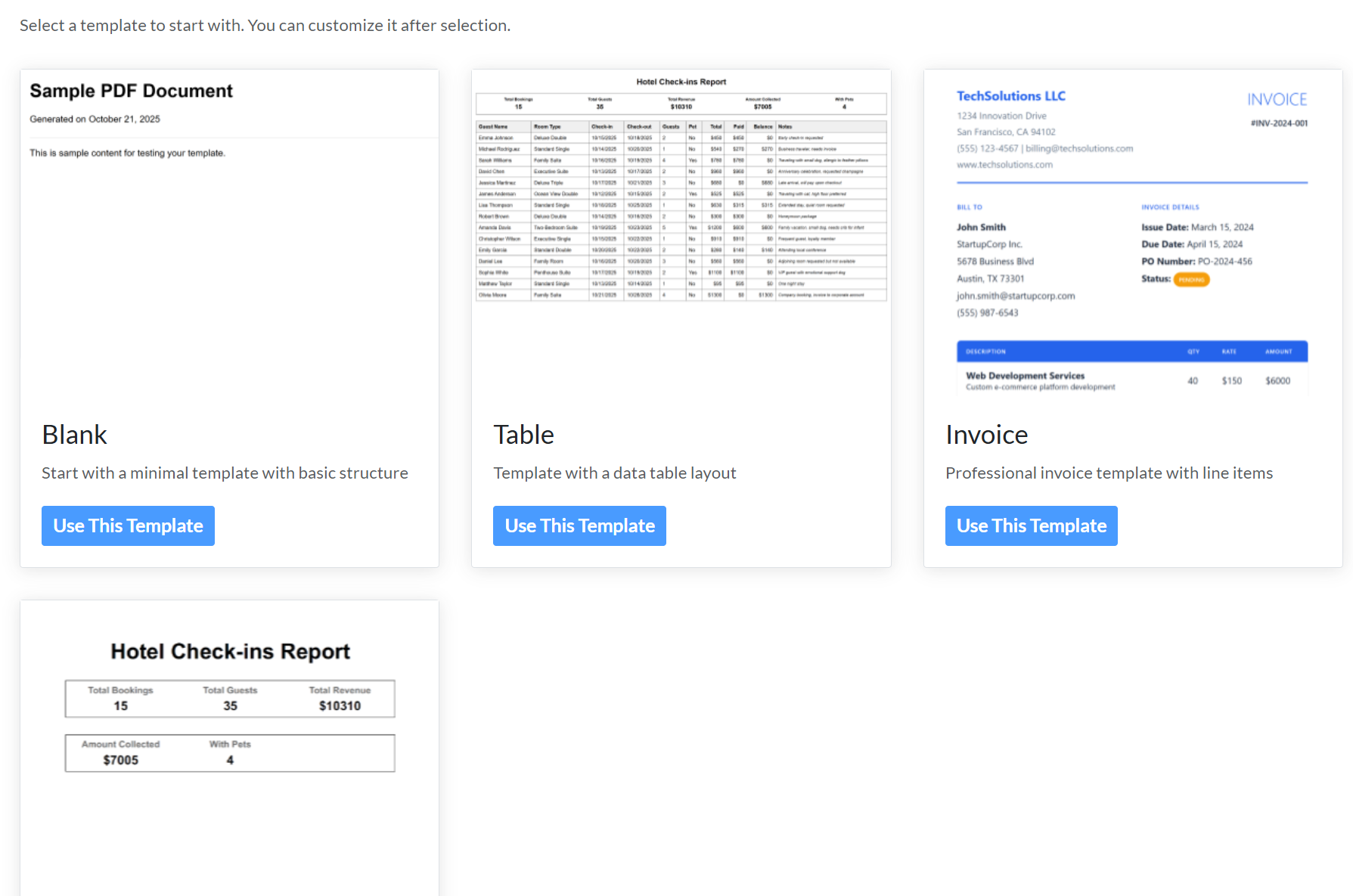Click the TechSolutions LLC header in the invoice preview

coord(1010,95)
